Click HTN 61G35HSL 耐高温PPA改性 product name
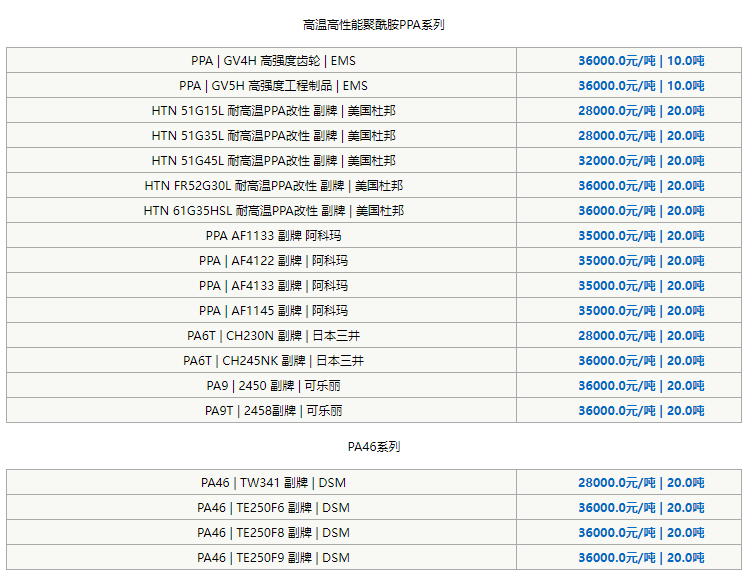 click(x=274, y=211)
